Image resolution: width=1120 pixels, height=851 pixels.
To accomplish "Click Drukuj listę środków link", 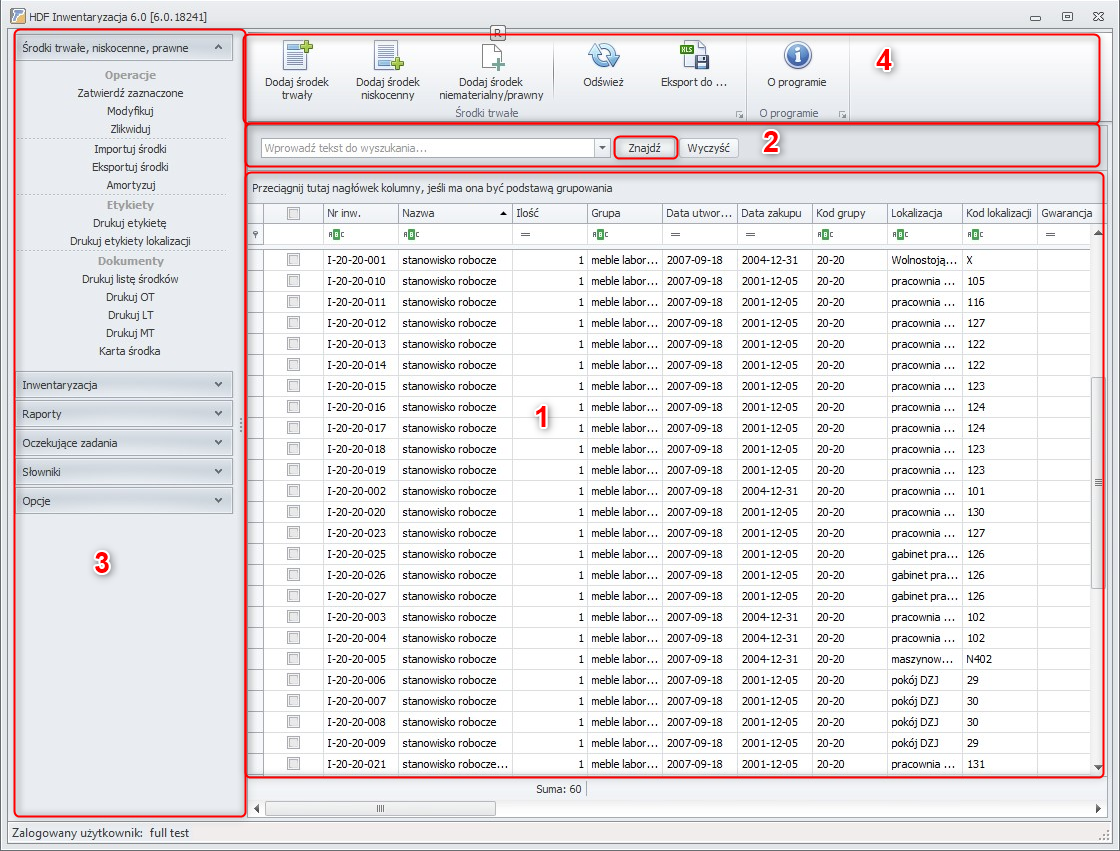I will point(130,279).
